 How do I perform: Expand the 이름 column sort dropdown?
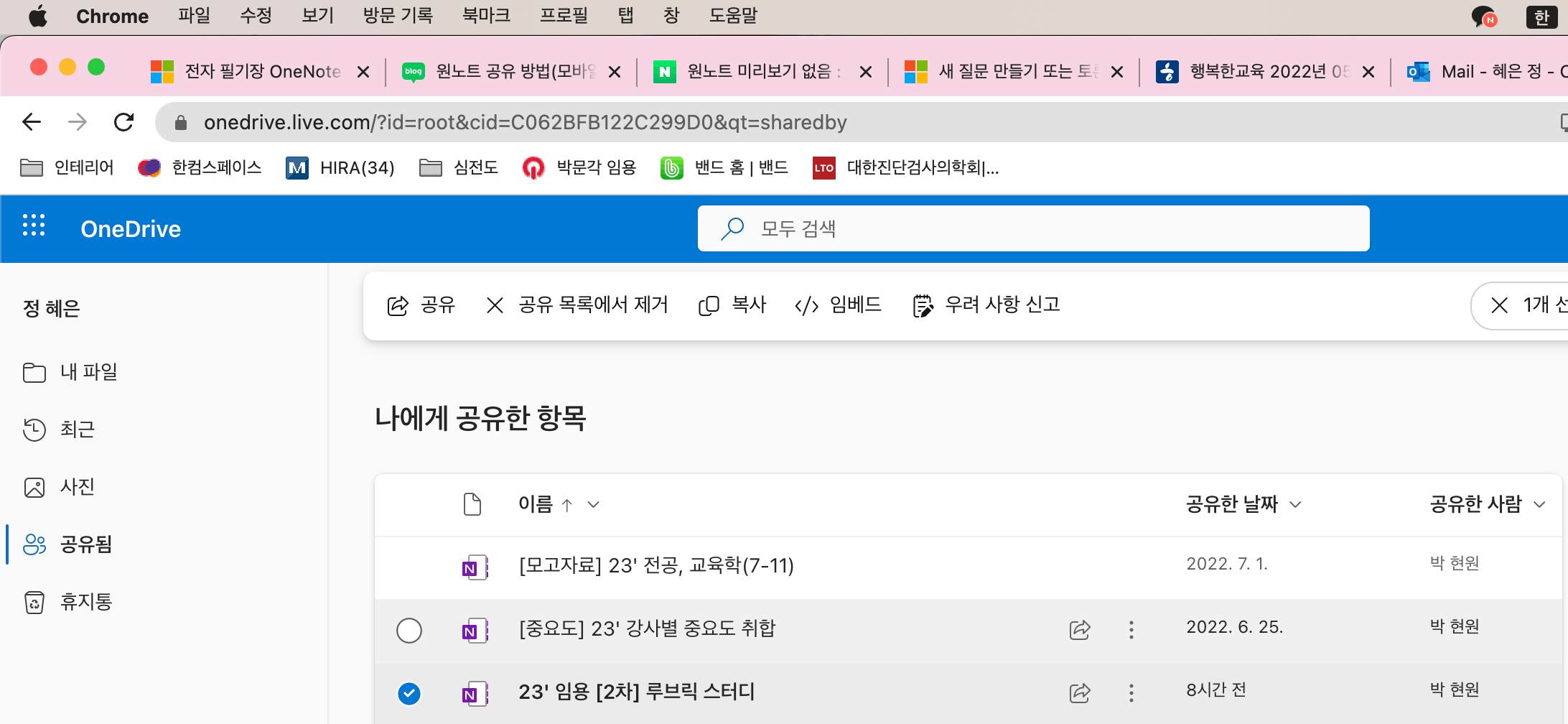593,504
